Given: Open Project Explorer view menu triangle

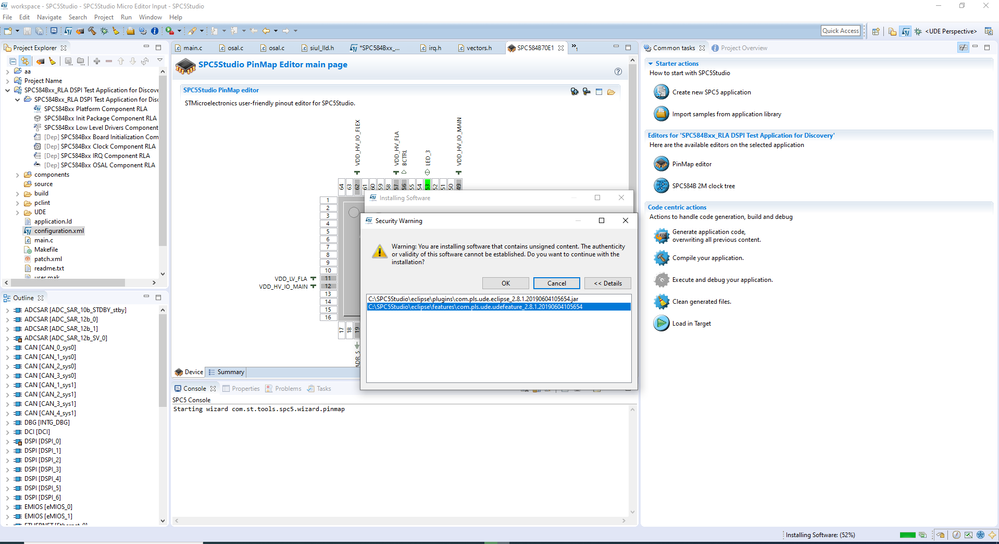Looking at the screenshot, I should tap(160, 61).
